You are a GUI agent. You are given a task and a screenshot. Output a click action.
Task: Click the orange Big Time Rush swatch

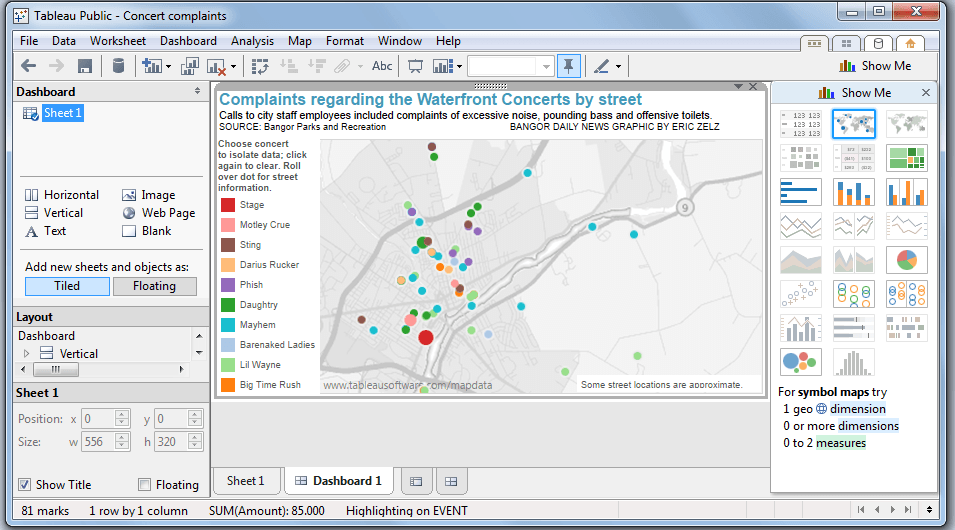click(x=228, y=384)
